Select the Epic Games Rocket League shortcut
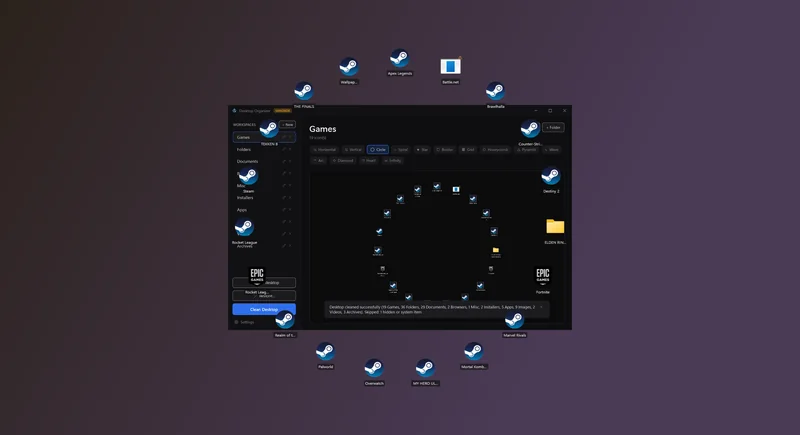 point(257,276)
